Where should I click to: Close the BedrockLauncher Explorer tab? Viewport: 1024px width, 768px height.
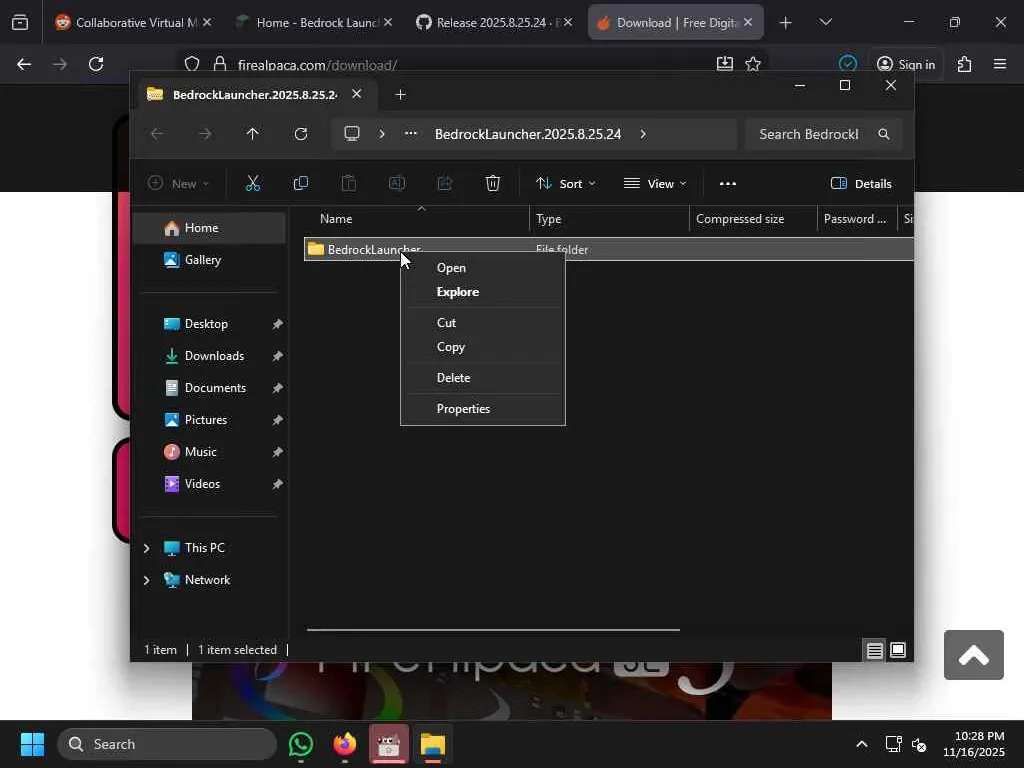click(357, 94)
